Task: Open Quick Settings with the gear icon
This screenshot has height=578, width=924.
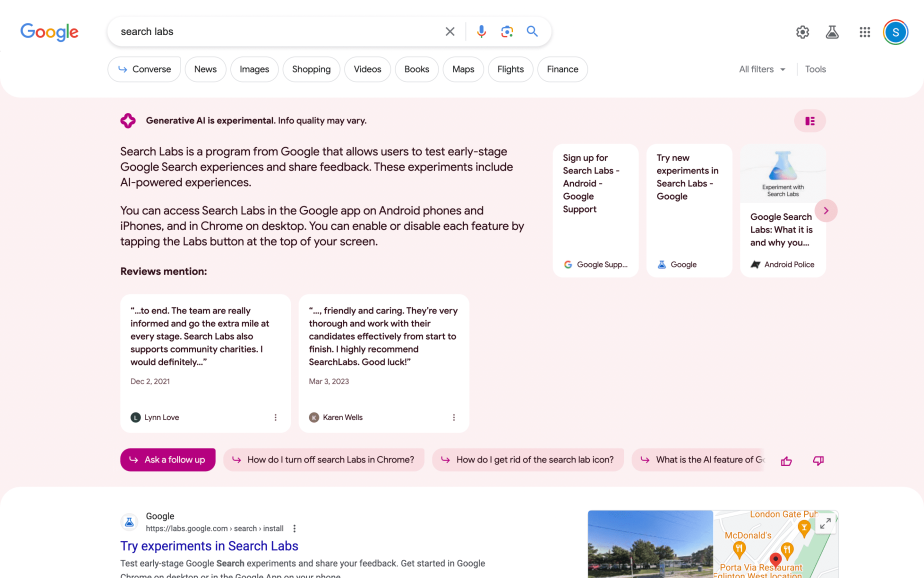Action: [802, 31]
